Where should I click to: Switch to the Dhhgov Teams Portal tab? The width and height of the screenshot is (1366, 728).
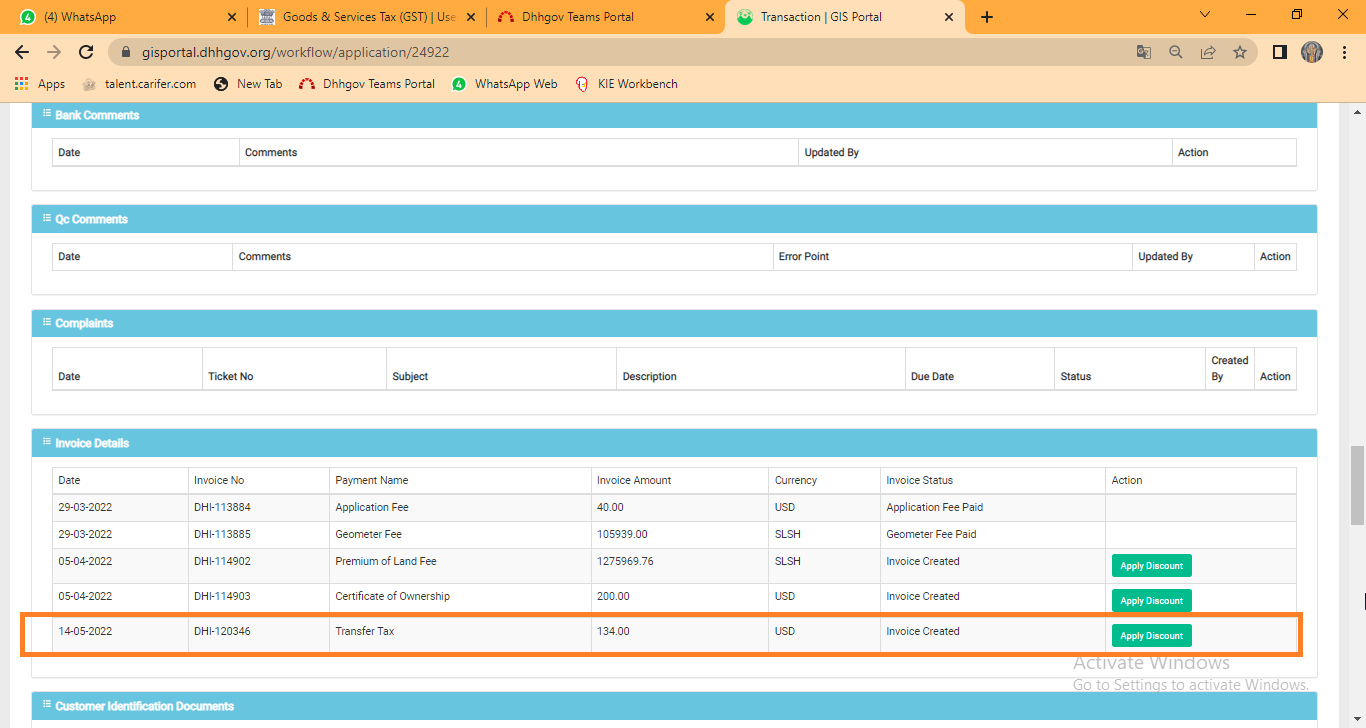pyautogui.click(x=606, y=17)
